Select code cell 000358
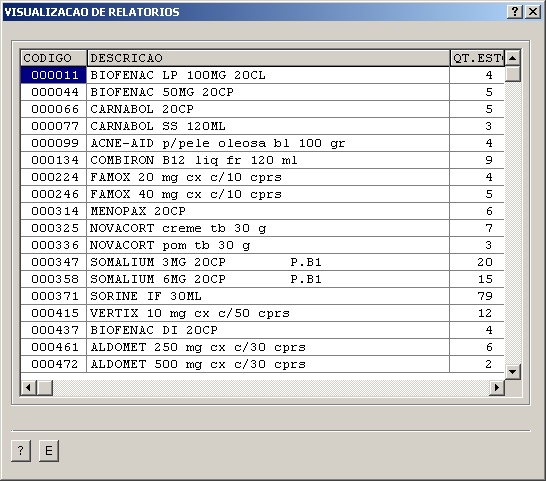 click(54, 279)
